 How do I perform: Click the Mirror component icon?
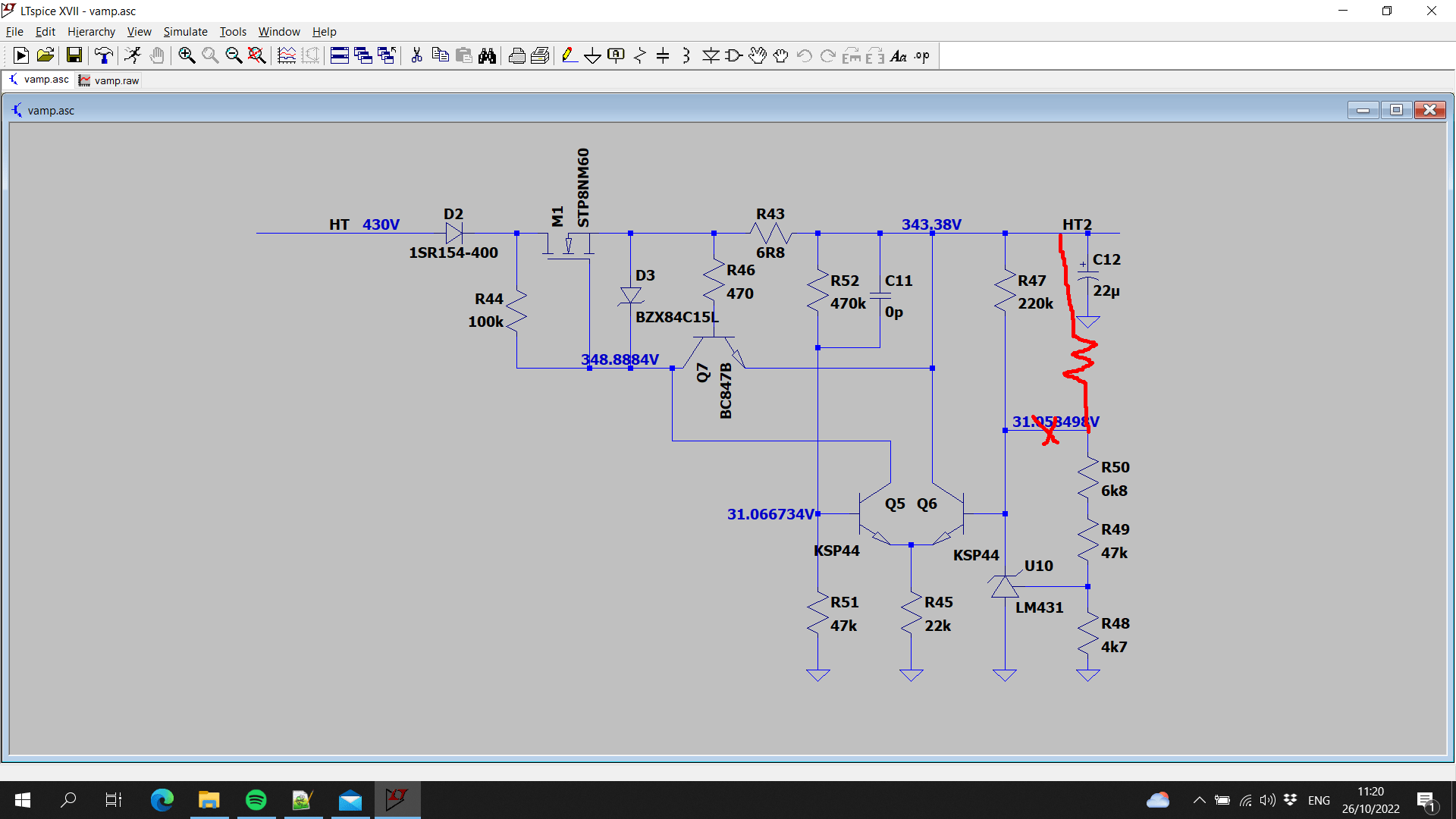tap(875, 55)
